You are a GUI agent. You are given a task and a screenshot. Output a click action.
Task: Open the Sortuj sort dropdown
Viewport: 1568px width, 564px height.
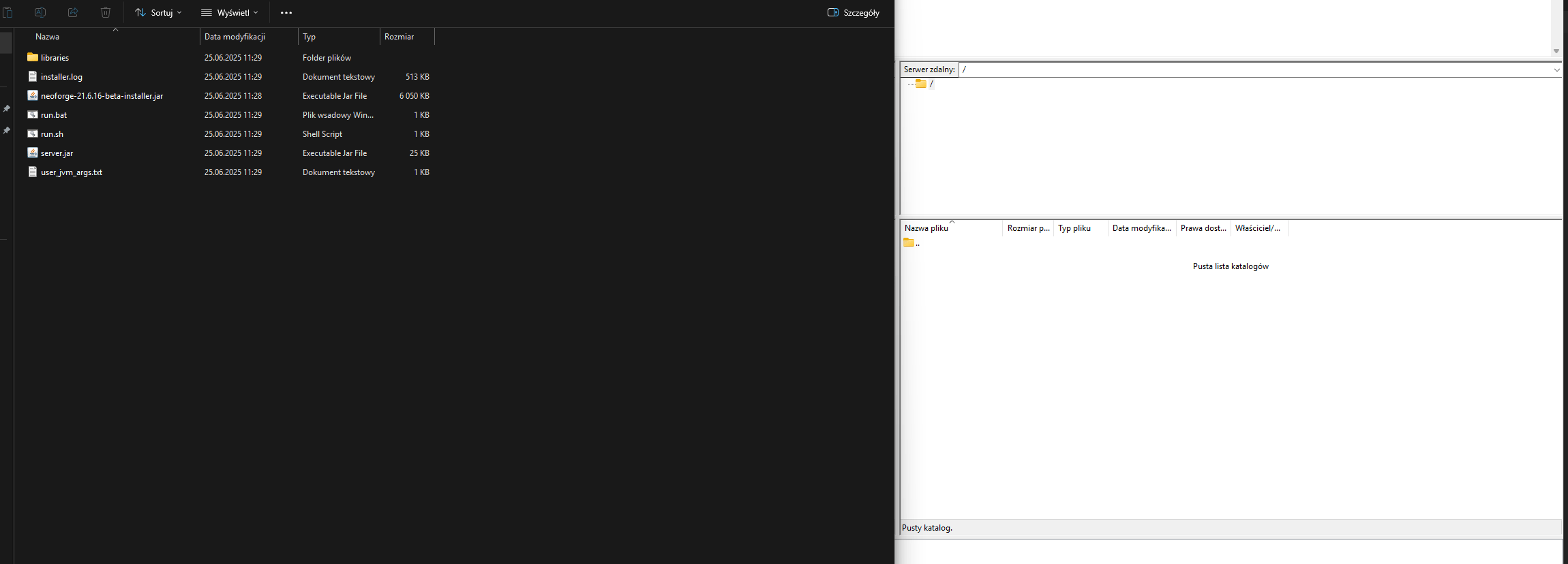158,13
